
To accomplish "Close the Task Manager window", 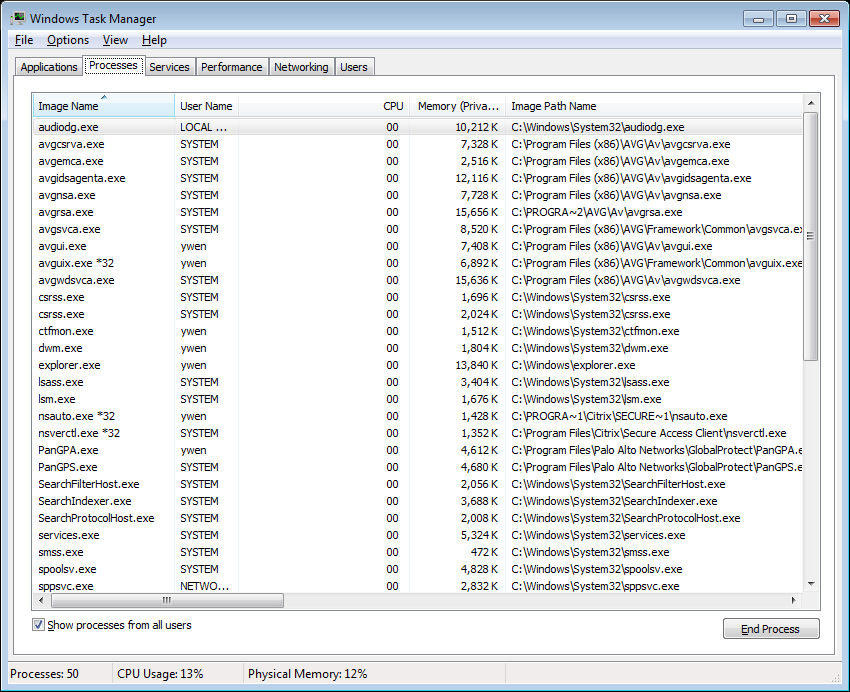I will coord(824,19).
